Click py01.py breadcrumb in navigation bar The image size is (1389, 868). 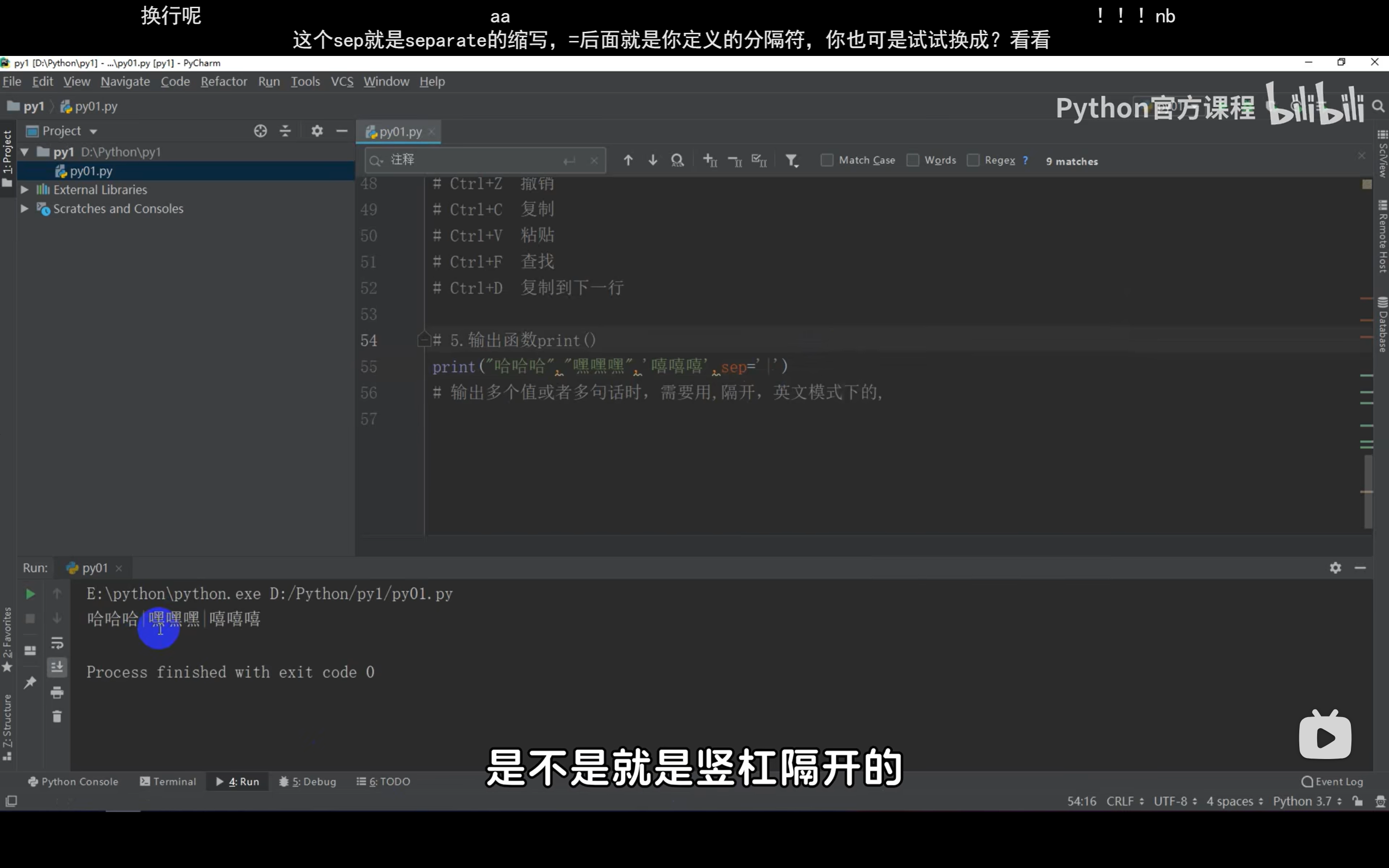pos(89,106)
